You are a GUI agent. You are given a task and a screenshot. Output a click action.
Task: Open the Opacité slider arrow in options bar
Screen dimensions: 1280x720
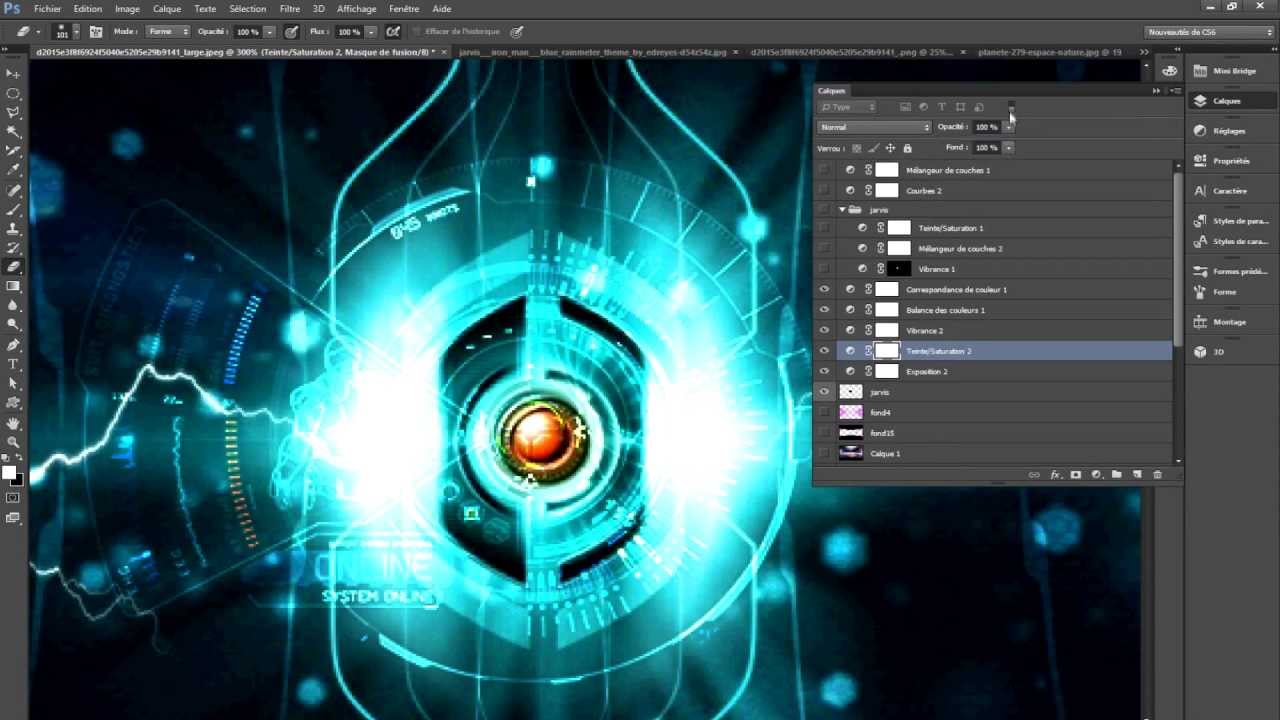(269, 32)
